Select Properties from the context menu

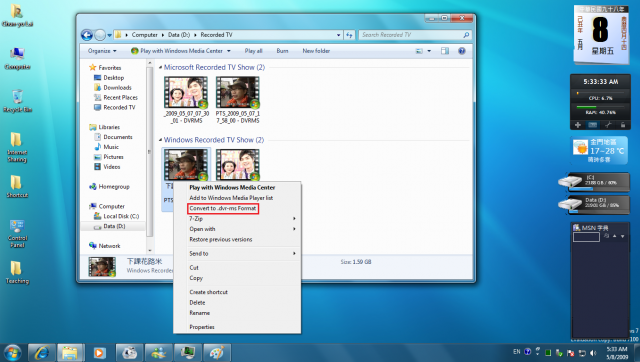202,327
